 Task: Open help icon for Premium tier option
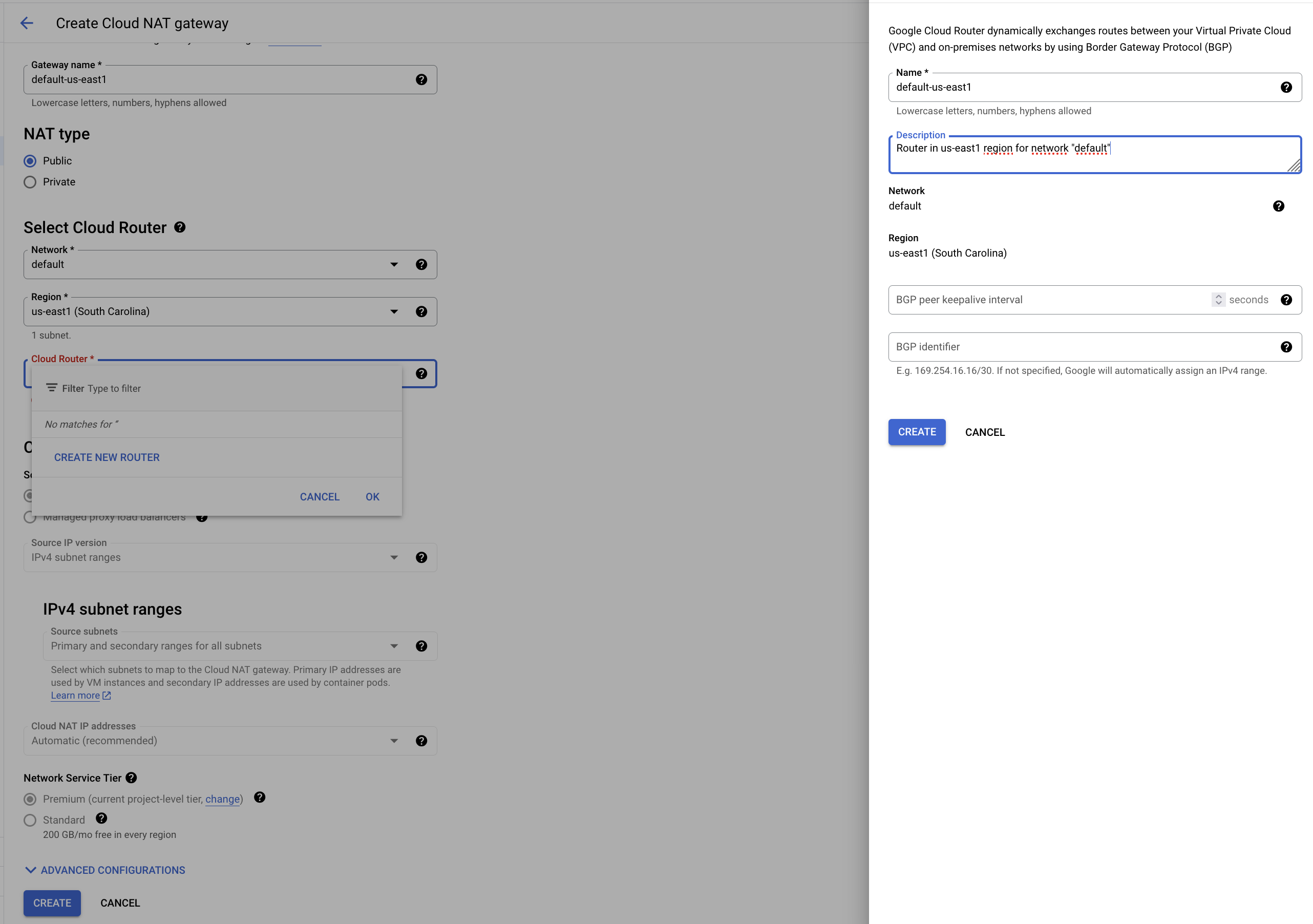260,797
